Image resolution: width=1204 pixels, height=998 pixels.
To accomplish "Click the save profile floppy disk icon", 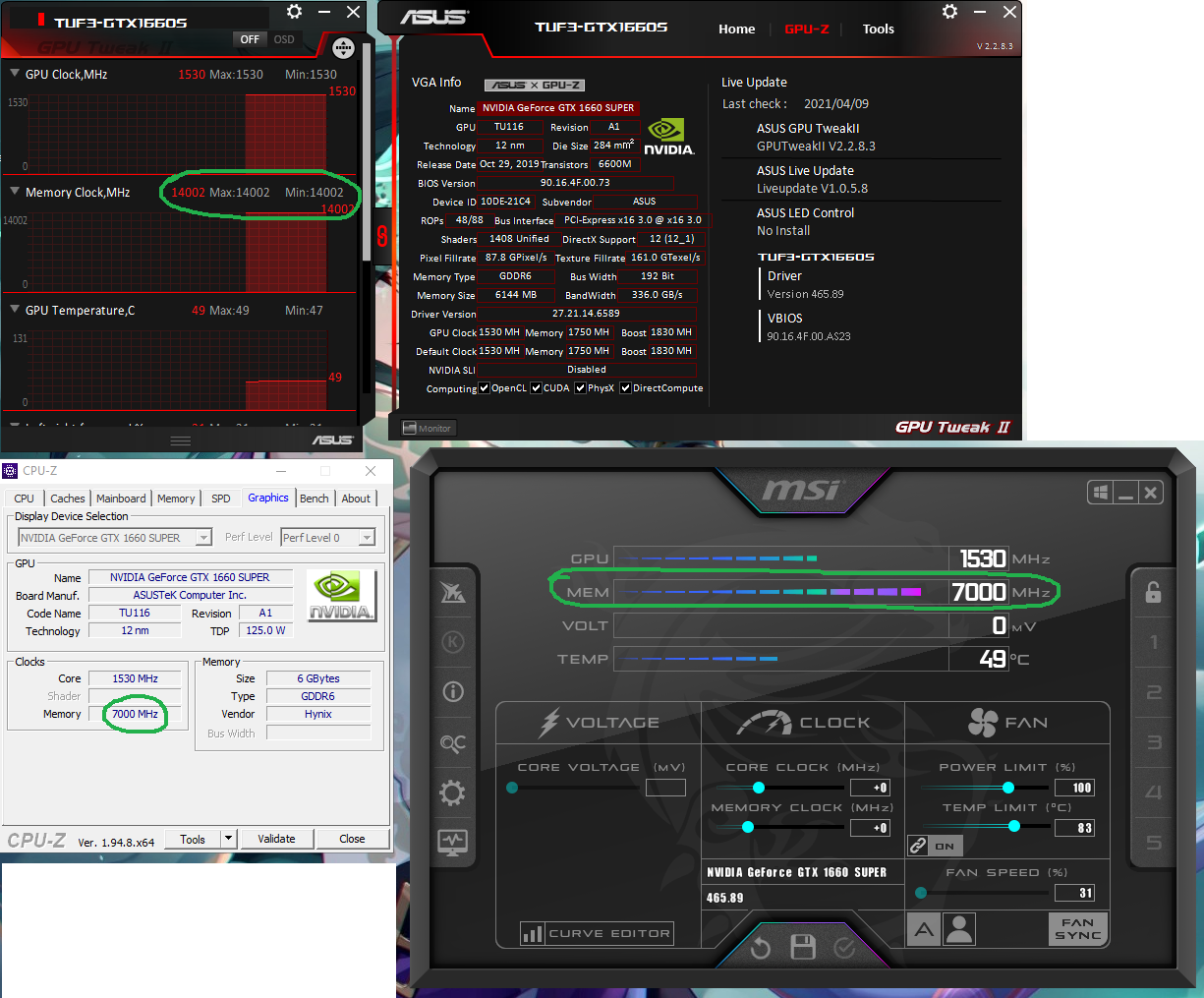I will [803, 948].
